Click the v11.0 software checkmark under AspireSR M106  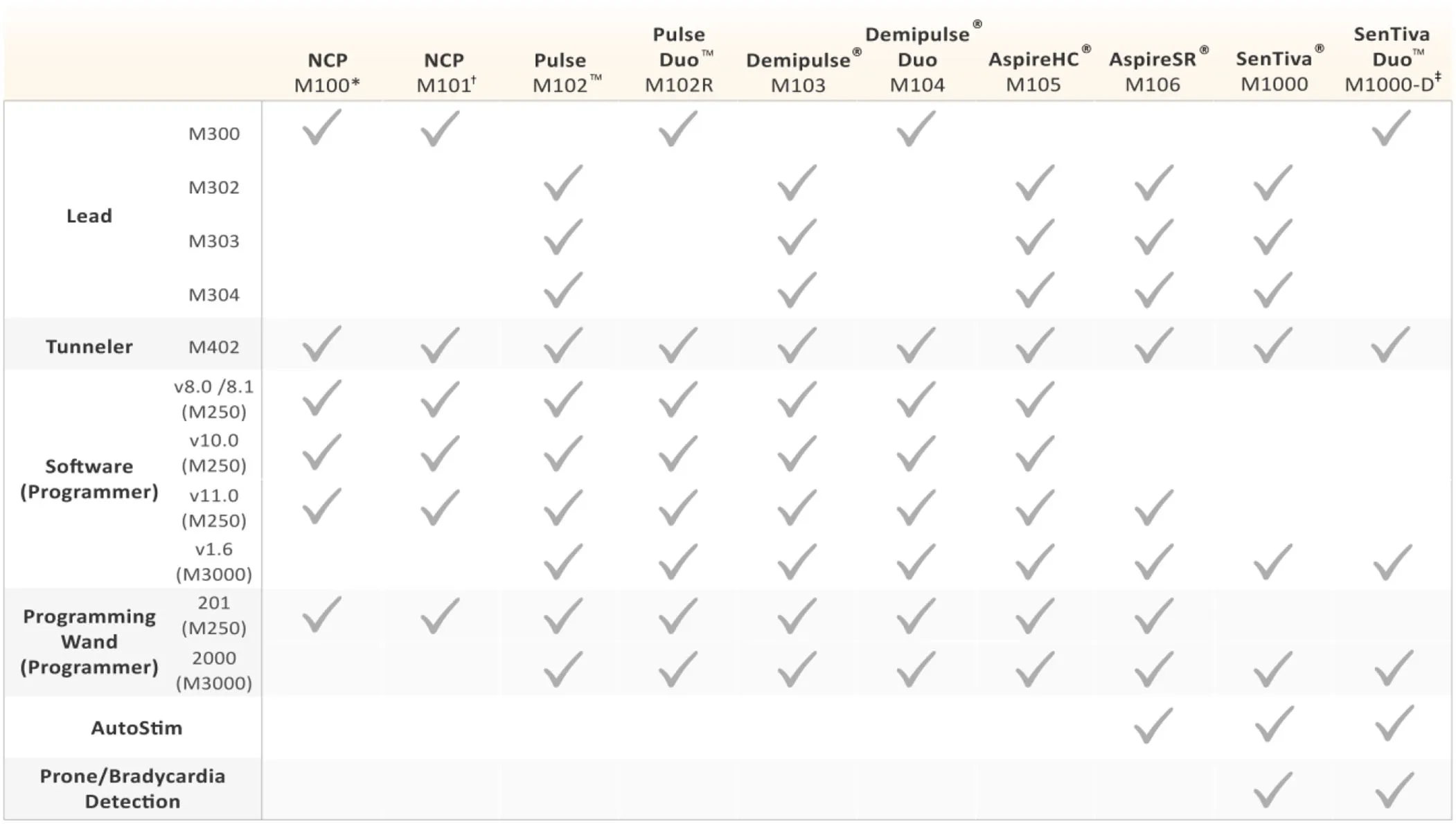coord(1153,508)
